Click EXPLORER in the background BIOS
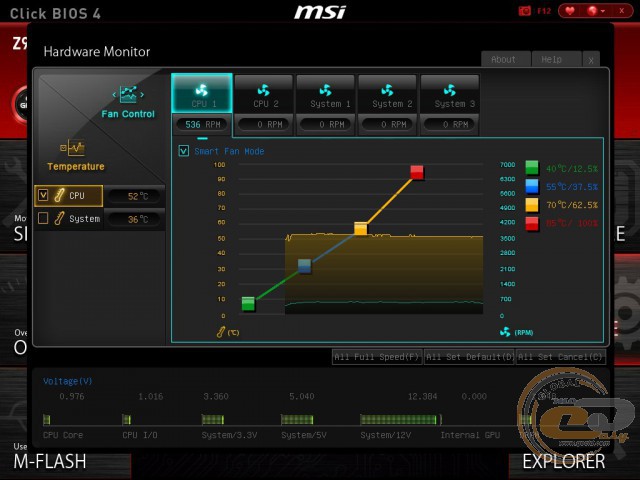This screenshot has height=480, width=640. tap(564, 462)
